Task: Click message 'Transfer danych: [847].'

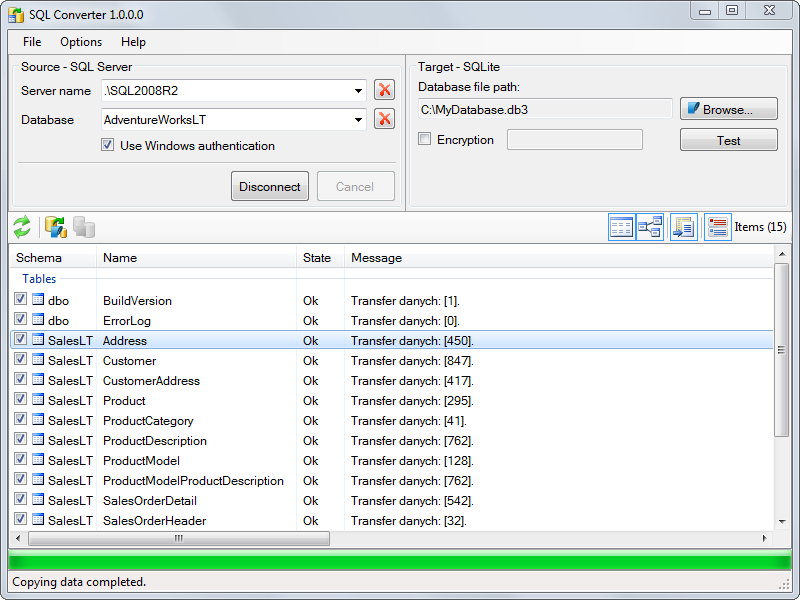Action: coord(412,361)
